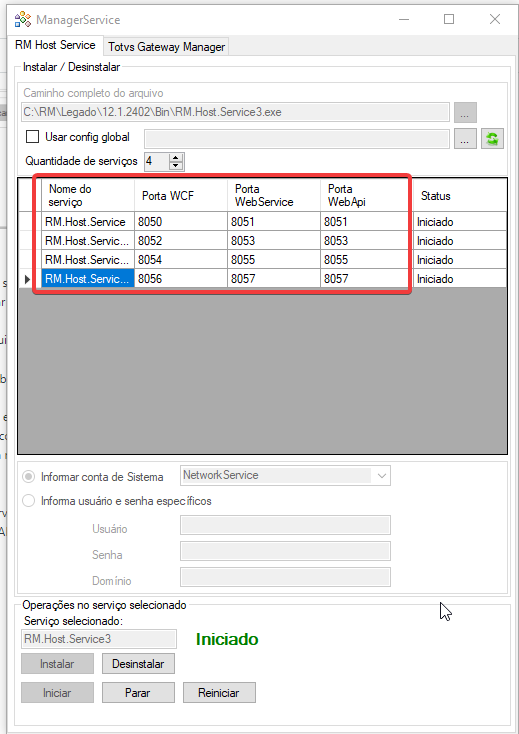
Task: Click the Instalar button
Action: [57, 664]
